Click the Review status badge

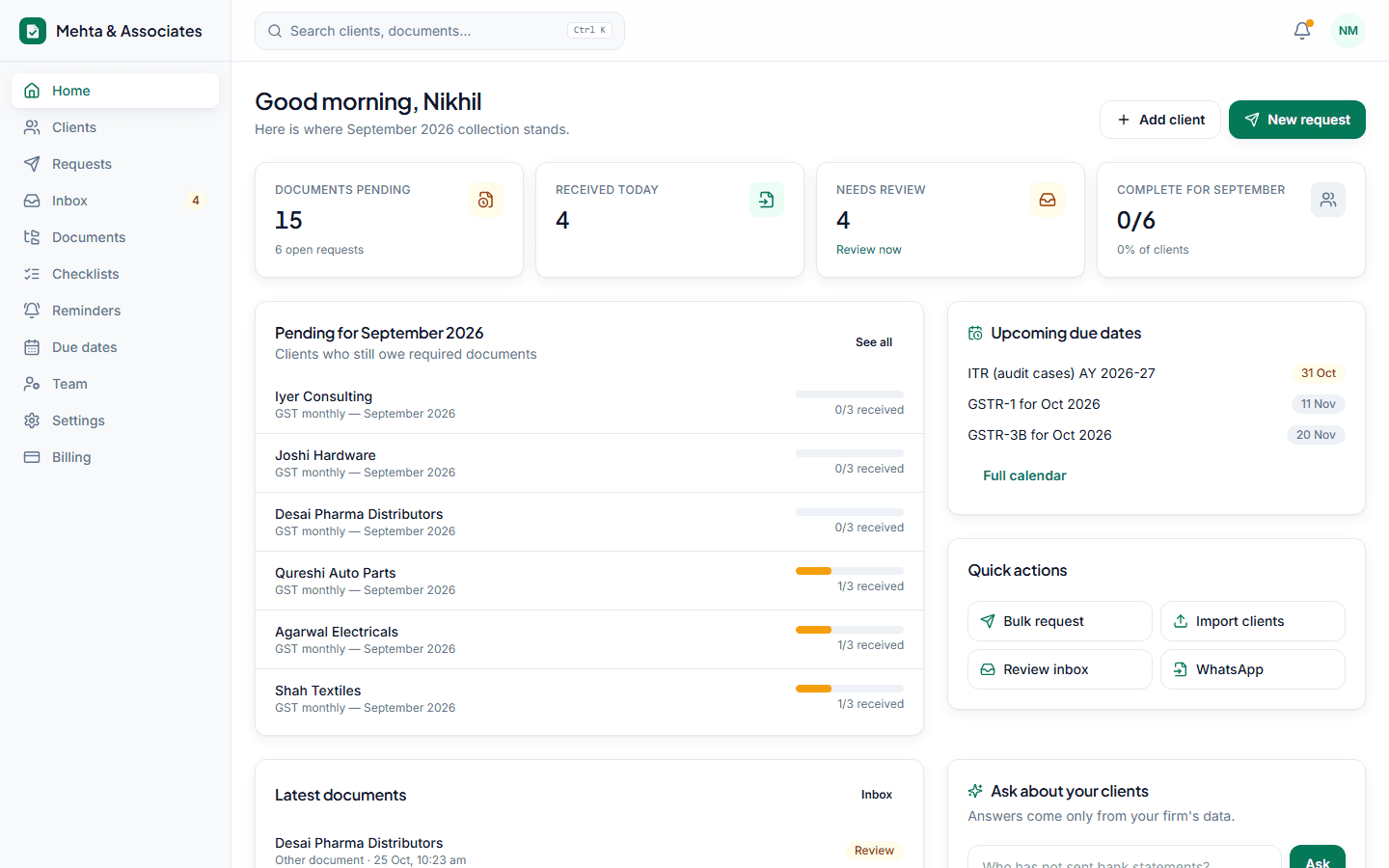[874, 851]
